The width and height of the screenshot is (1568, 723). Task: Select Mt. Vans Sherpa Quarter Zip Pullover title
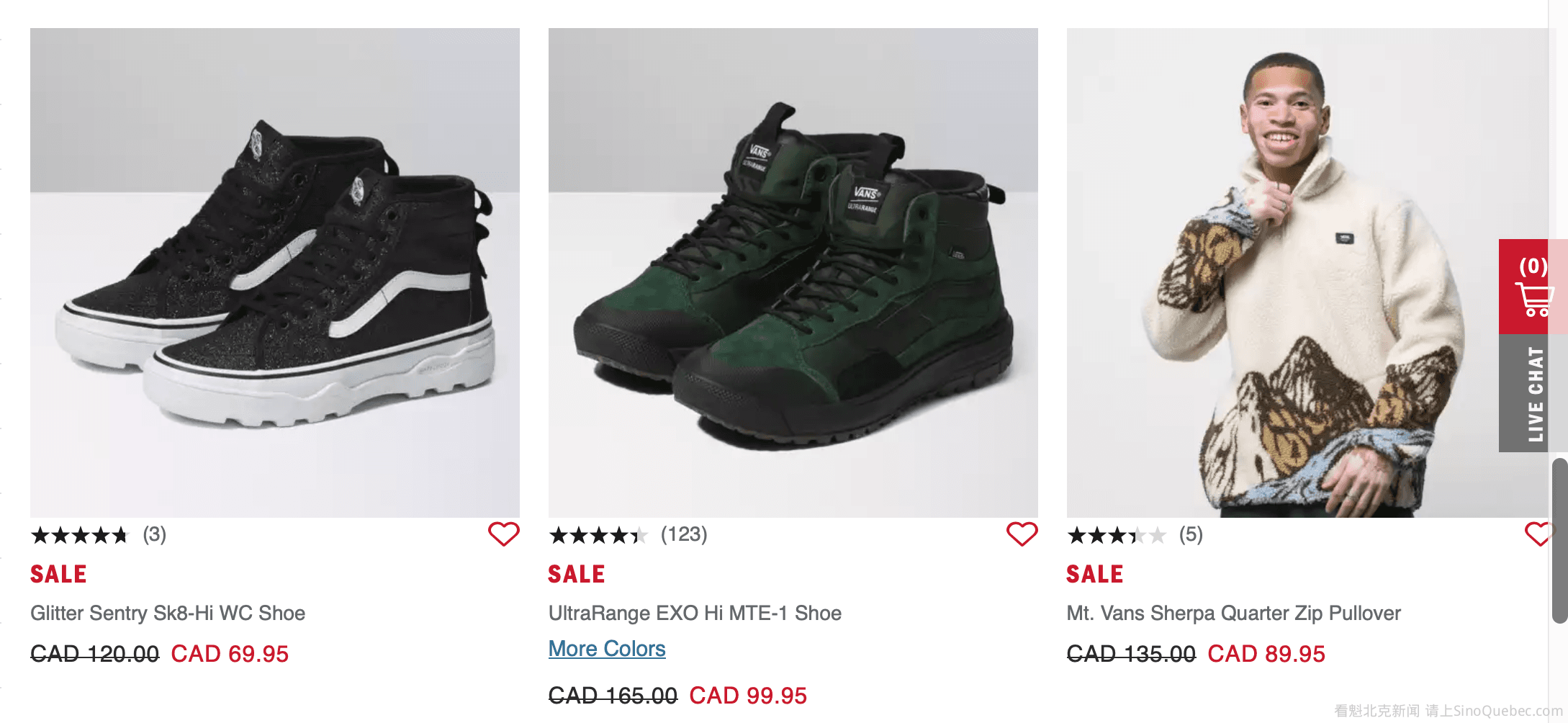pyautogui.click(x=1233, y=614)
